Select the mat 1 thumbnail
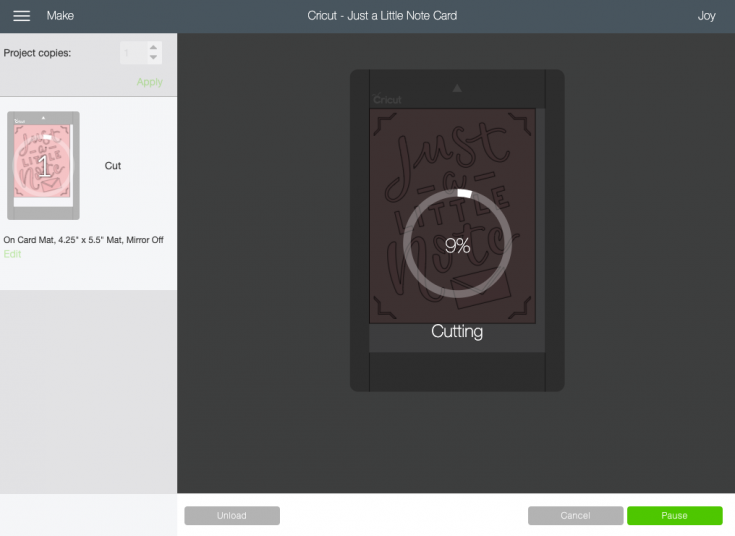 43,165
